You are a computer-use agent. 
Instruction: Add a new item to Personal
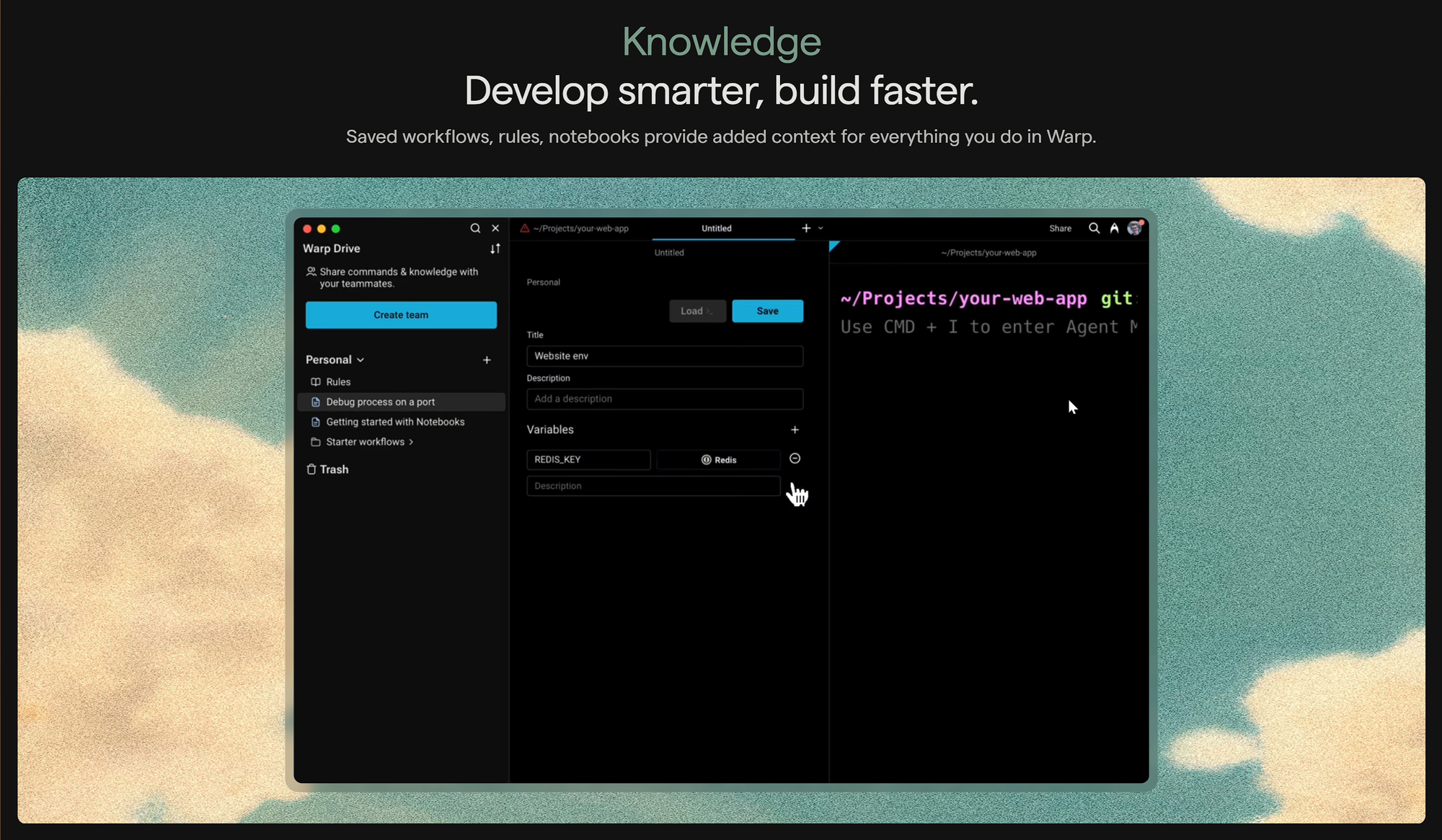pyautogui.click(x=487, y=360)
